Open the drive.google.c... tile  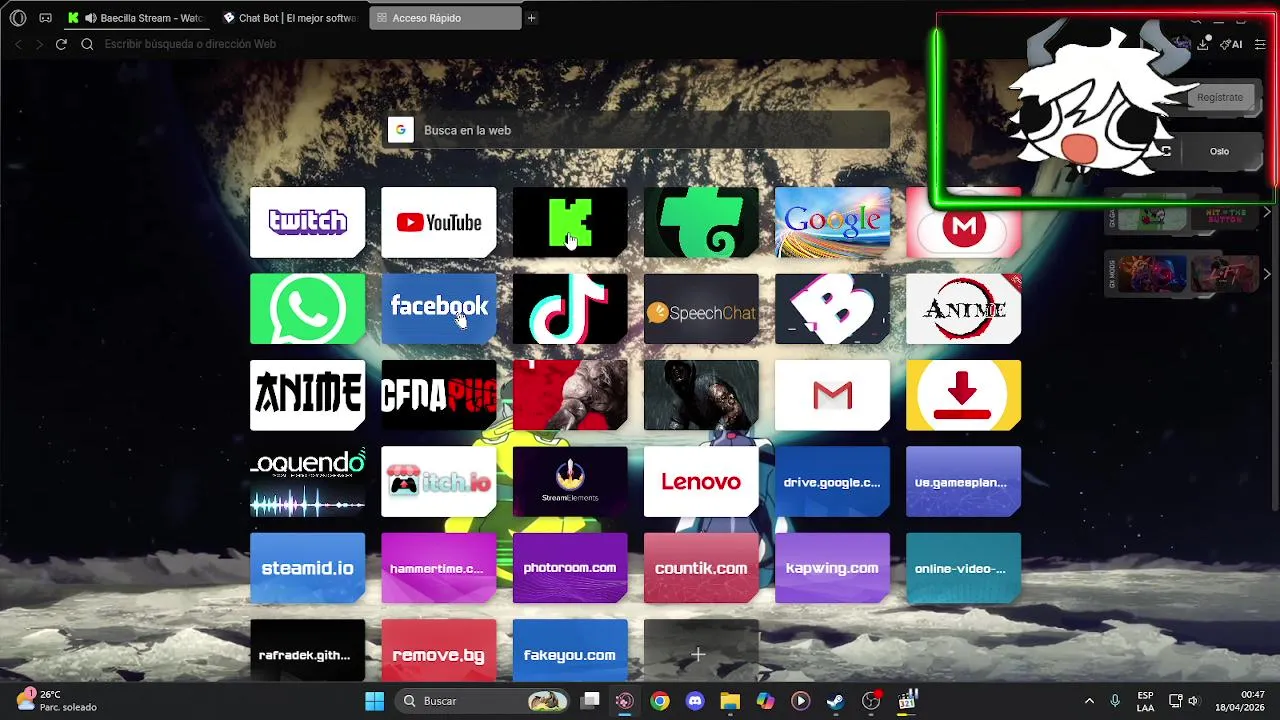tap(832, 482)
